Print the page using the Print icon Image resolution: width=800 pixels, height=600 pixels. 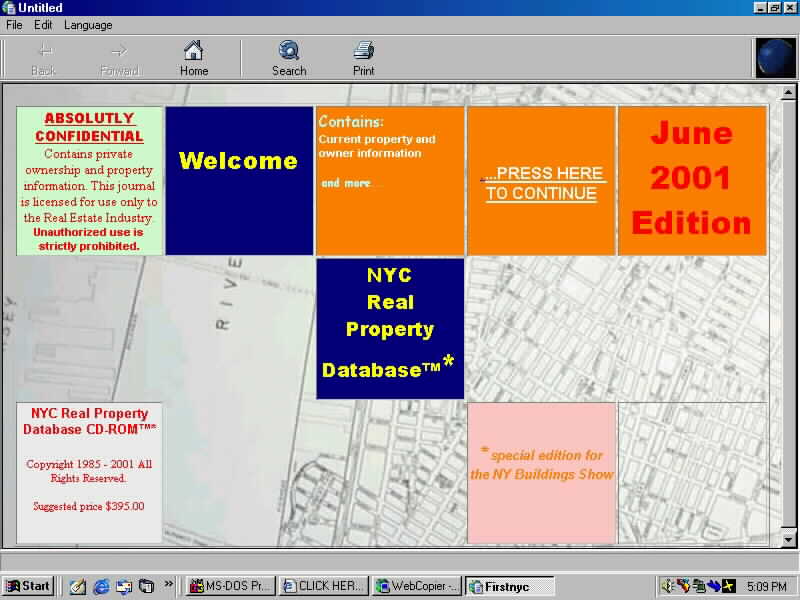[364, 57]
